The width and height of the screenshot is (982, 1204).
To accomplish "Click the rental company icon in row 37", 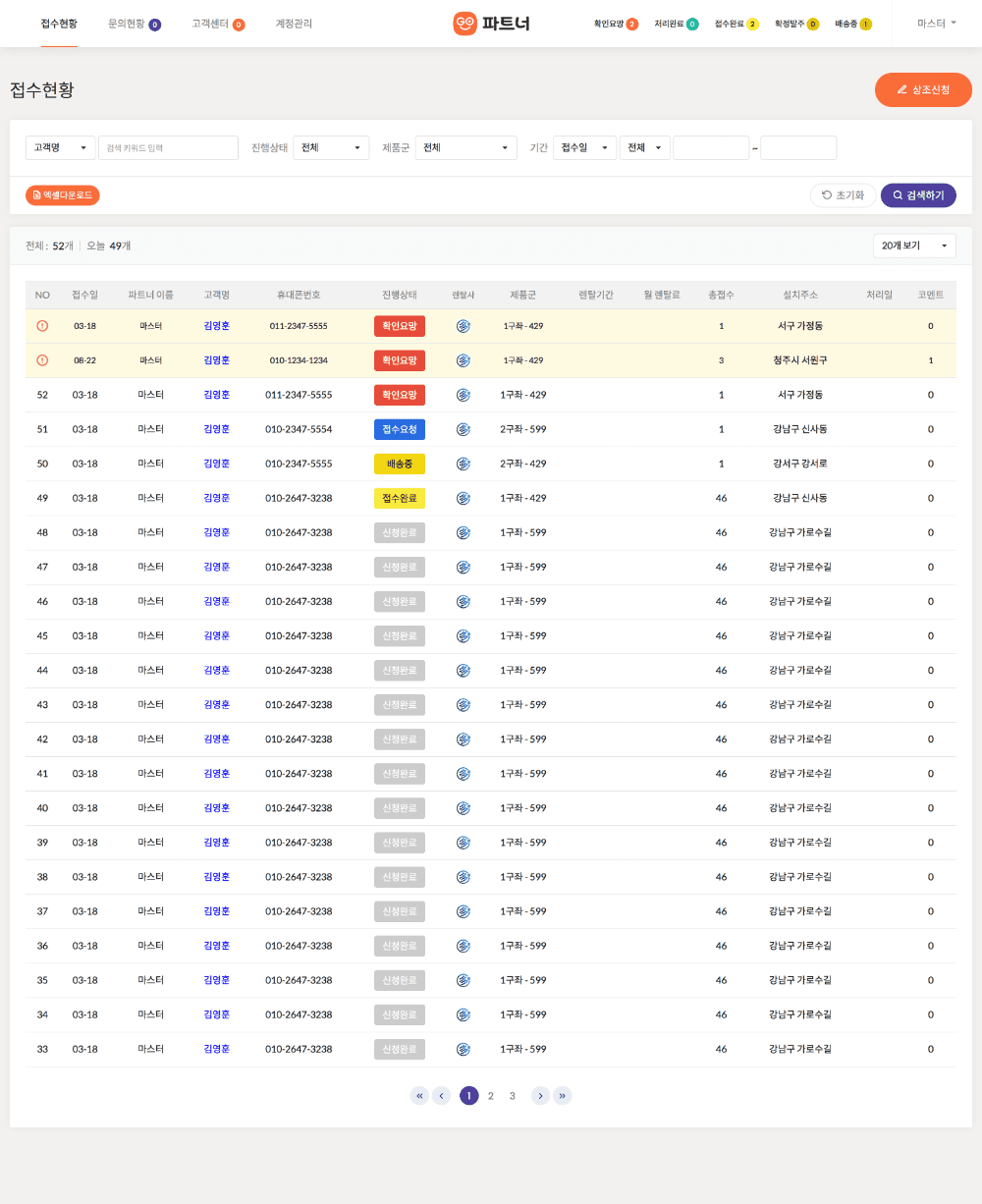I will point(464,910).
